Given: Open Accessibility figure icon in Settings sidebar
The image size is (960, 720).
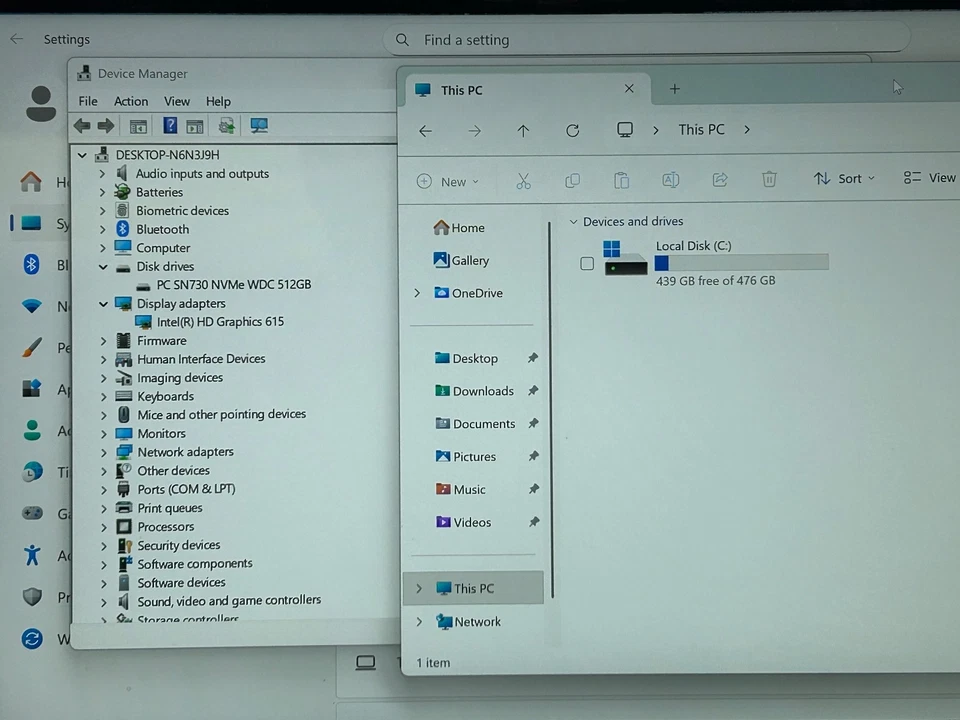Looking at the screenshot, I should point(32,555).
